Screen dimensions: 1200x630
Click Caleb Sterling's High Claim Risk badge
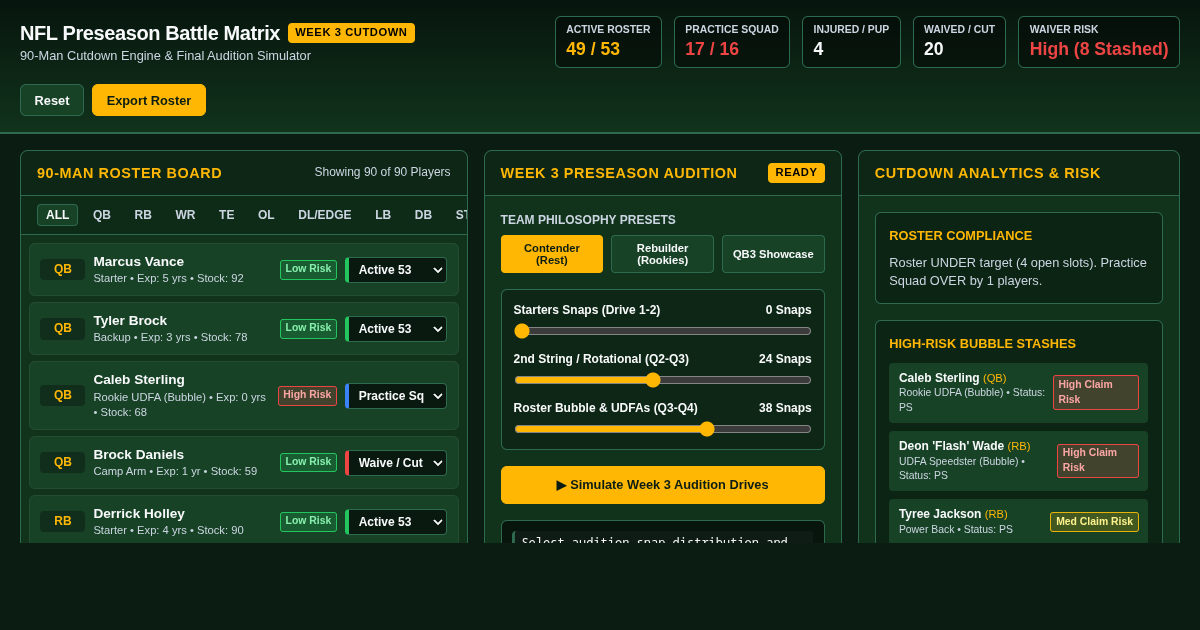(1095, 393)
